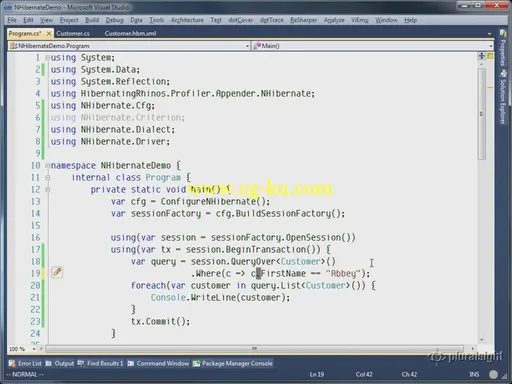512x384 pixels.
Task: Open the Test menu
Action: tap(216, 20)
